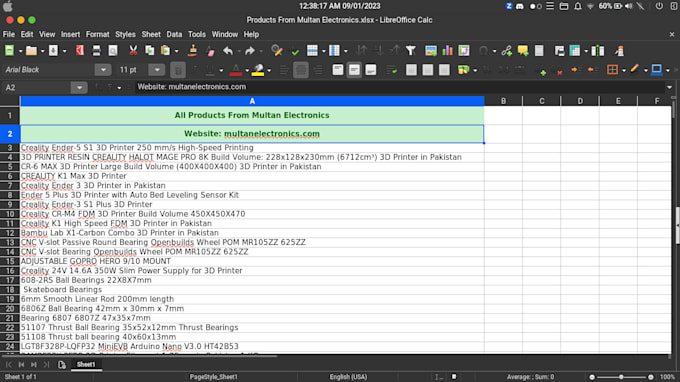Toggle align top vertical

click(x=338, y=70)
